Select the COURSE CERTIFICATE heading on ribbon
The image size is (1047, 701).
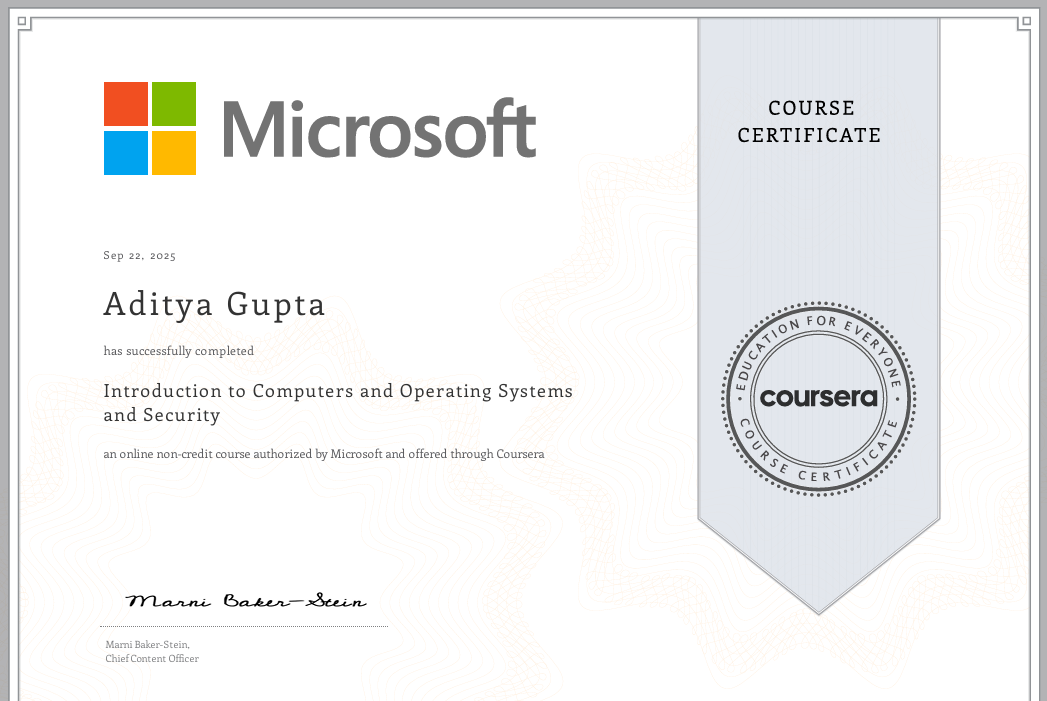coord(810,121)
